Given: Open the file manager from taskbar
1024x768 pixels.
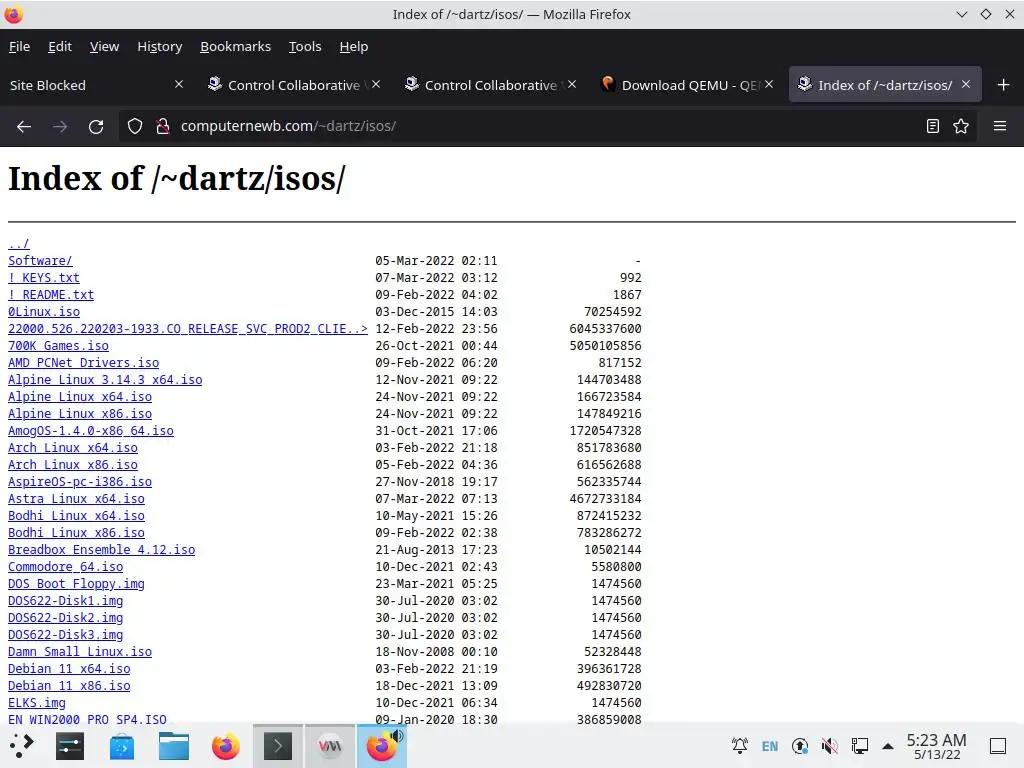Looking at the screenshot, I should [x=174, y=746].
